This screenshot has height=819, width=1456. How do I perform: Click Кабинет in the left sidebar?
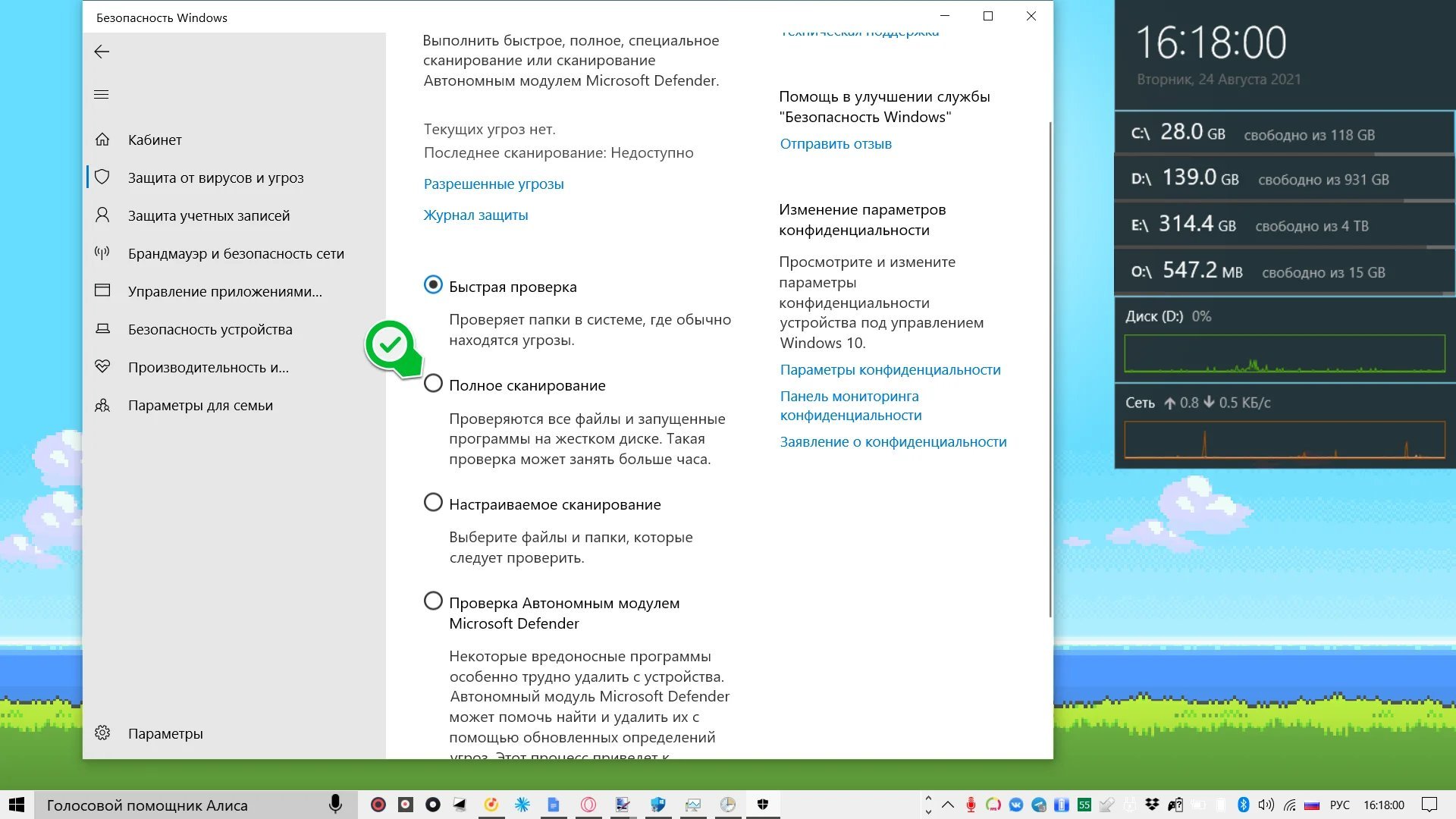155,138
